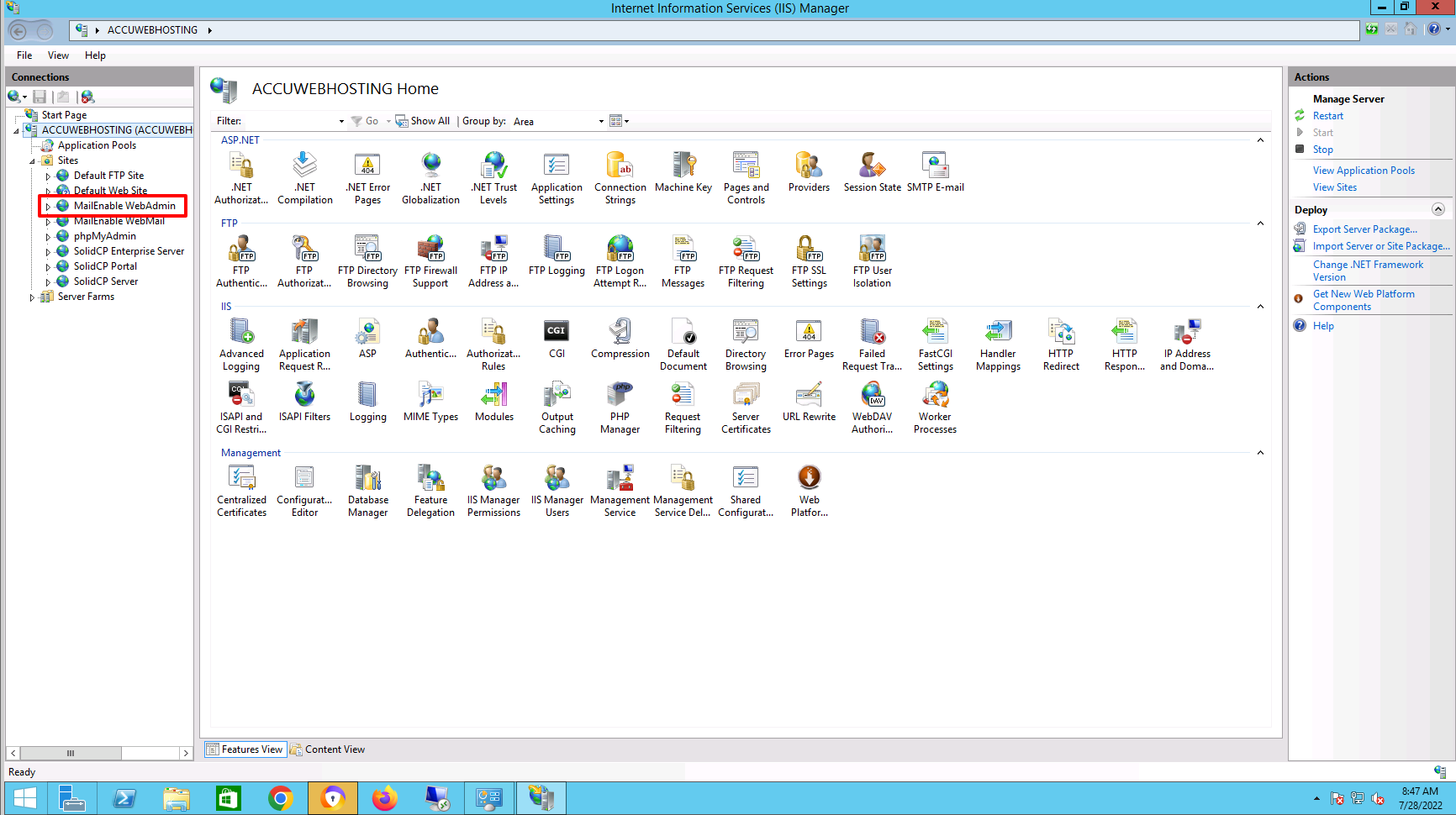Select Application Pools in the tree
This screenshot has width=1456, height=815.
coord(97,145)
